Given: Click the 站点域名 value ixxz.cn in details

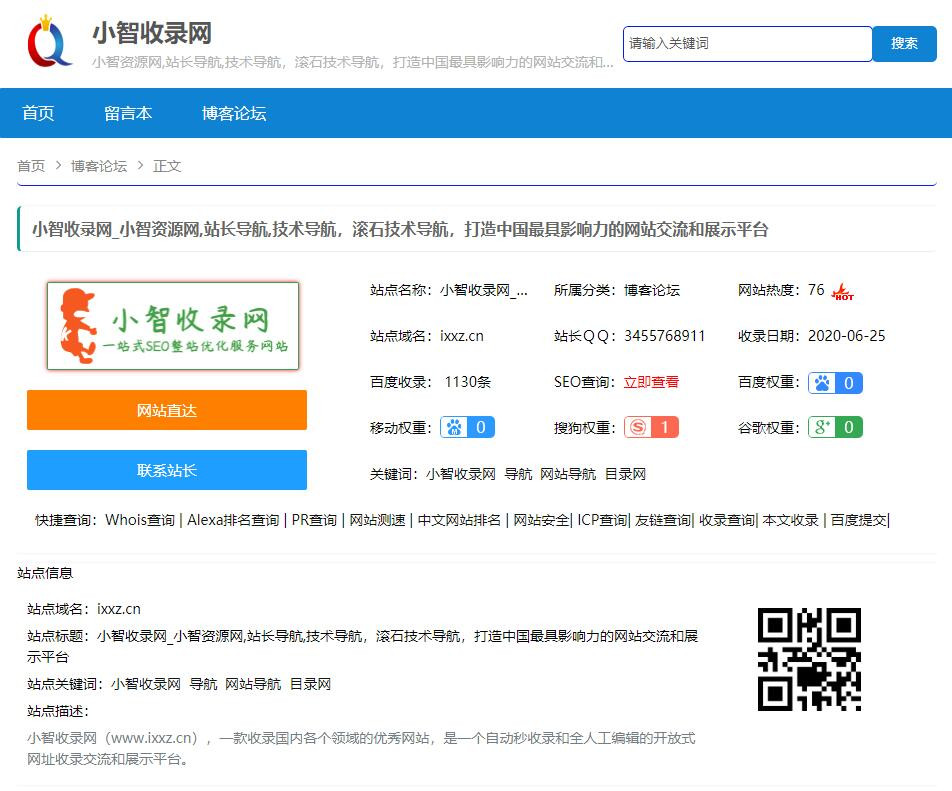Looking at the screenshot, I should pos(462,336).
